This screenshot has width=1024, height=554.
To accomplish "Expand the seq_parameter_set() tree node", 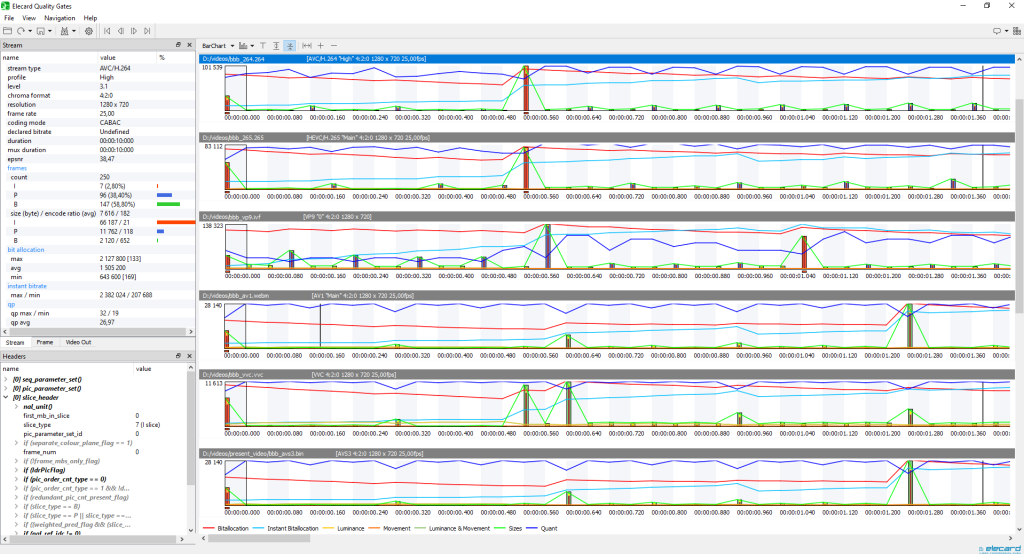I will (x=6, y=379).
